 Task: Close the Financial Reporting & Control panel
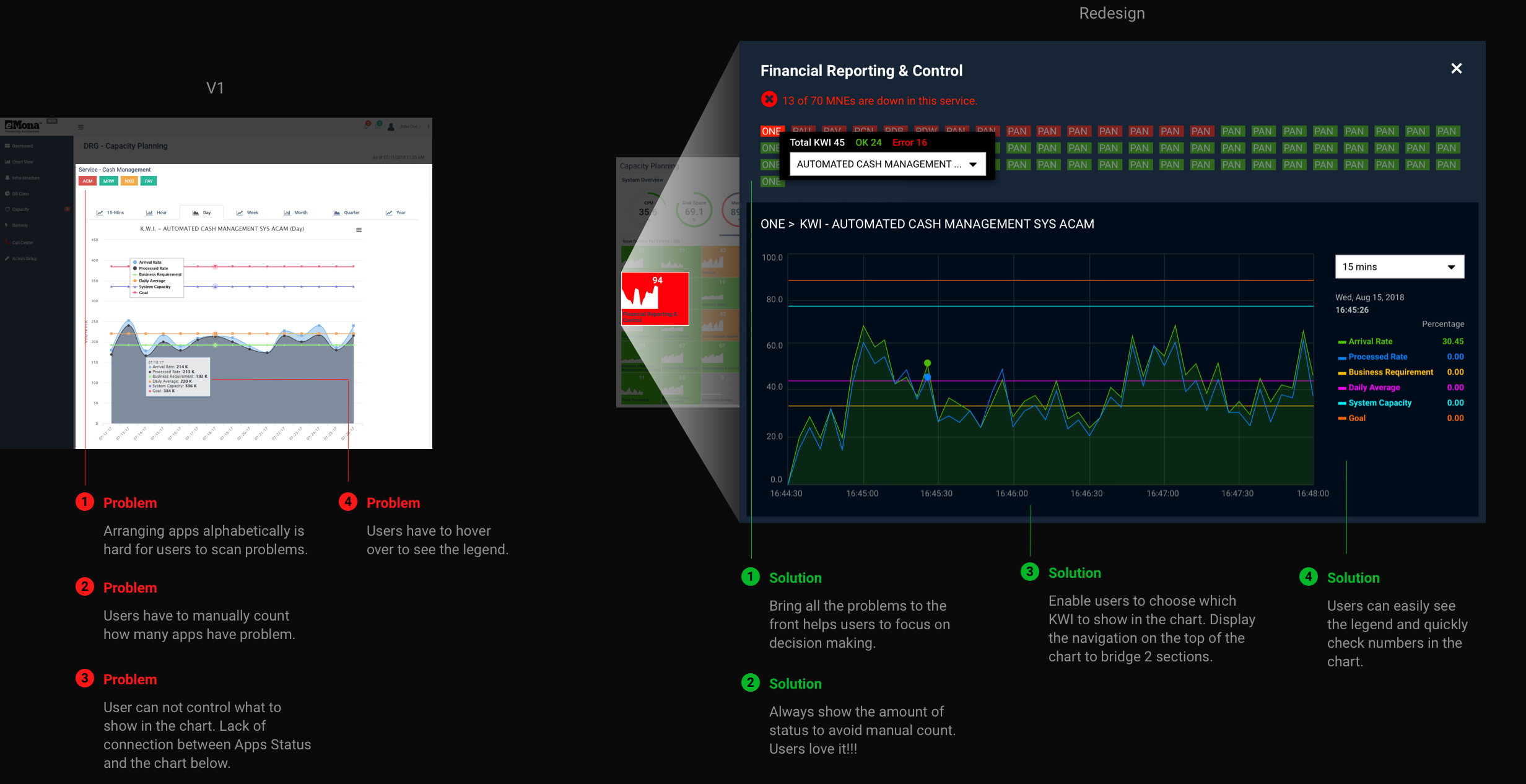pos(1456,69)
